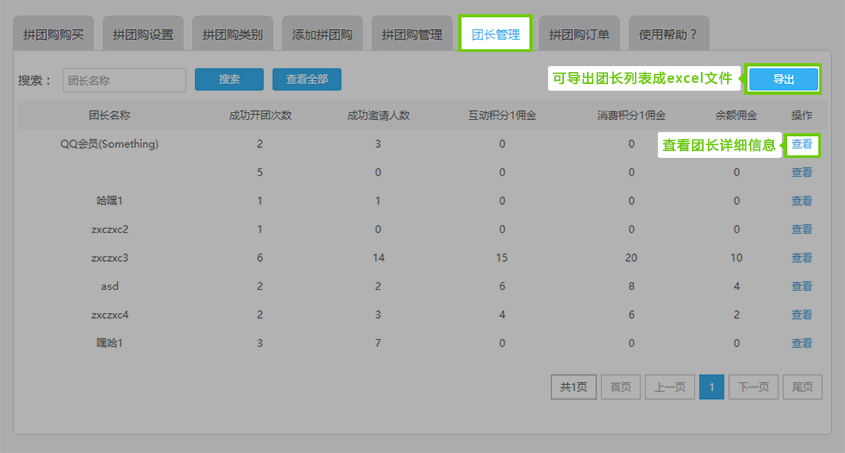Open the 拼团购类别 tab

pos(232,34)
